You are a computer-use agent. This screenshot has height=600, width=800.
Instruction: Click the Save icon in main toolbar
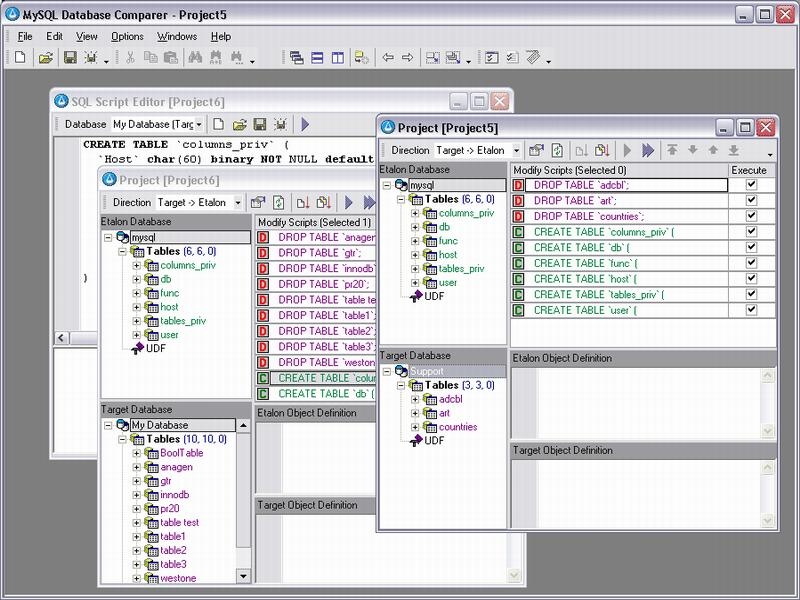point(71,58)
